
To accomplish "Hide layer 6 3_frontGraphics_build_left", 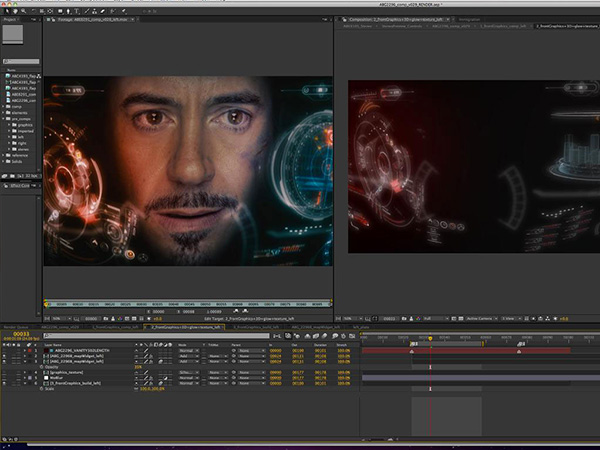I will coord(4,383).
